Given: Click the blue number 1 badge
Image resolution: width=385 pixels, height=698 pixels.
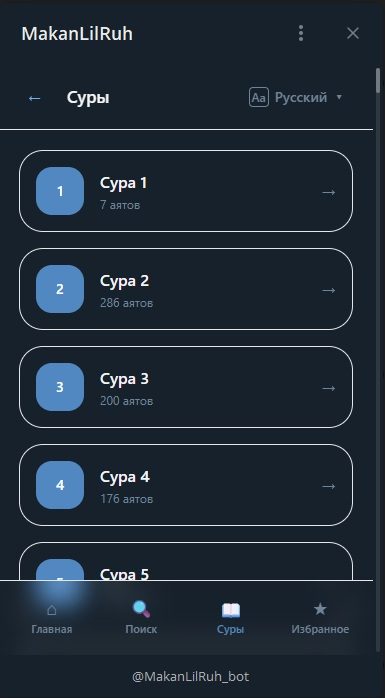Looking at the screenshot, I should tap(60, 191).
